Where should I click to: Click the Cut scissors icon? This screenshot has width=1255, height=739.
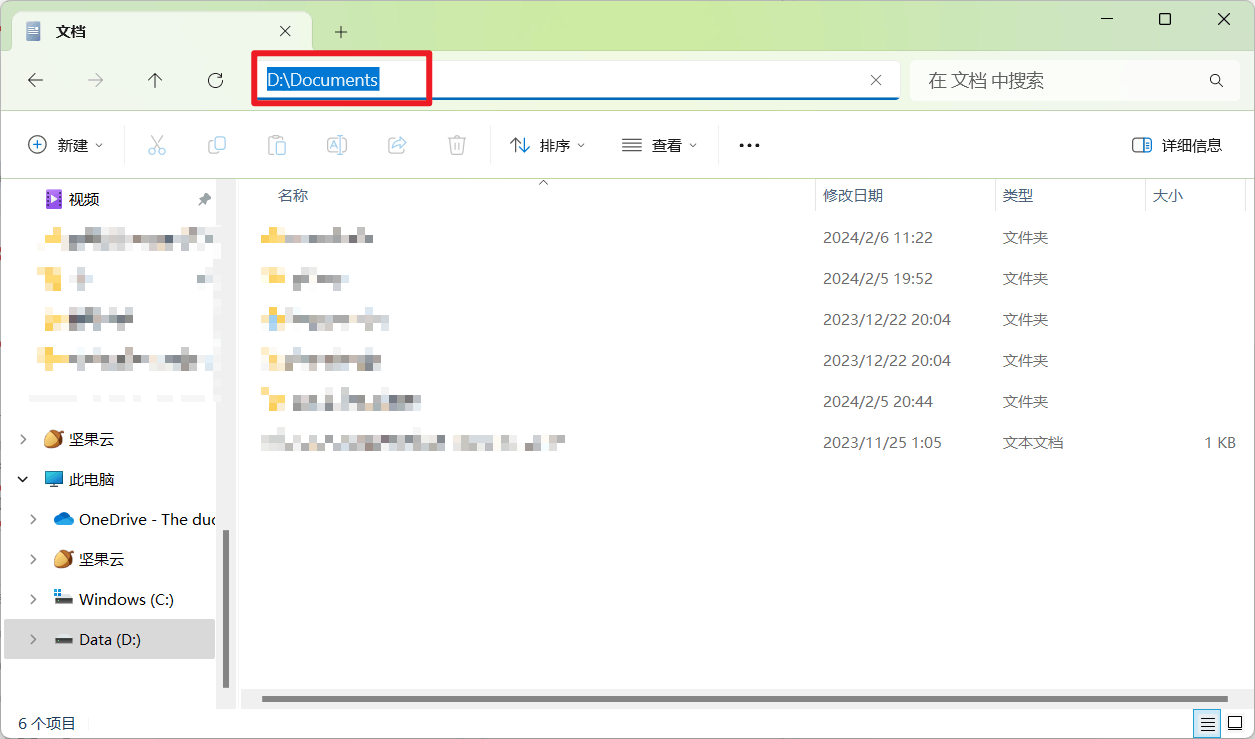[x=157, y=145]
